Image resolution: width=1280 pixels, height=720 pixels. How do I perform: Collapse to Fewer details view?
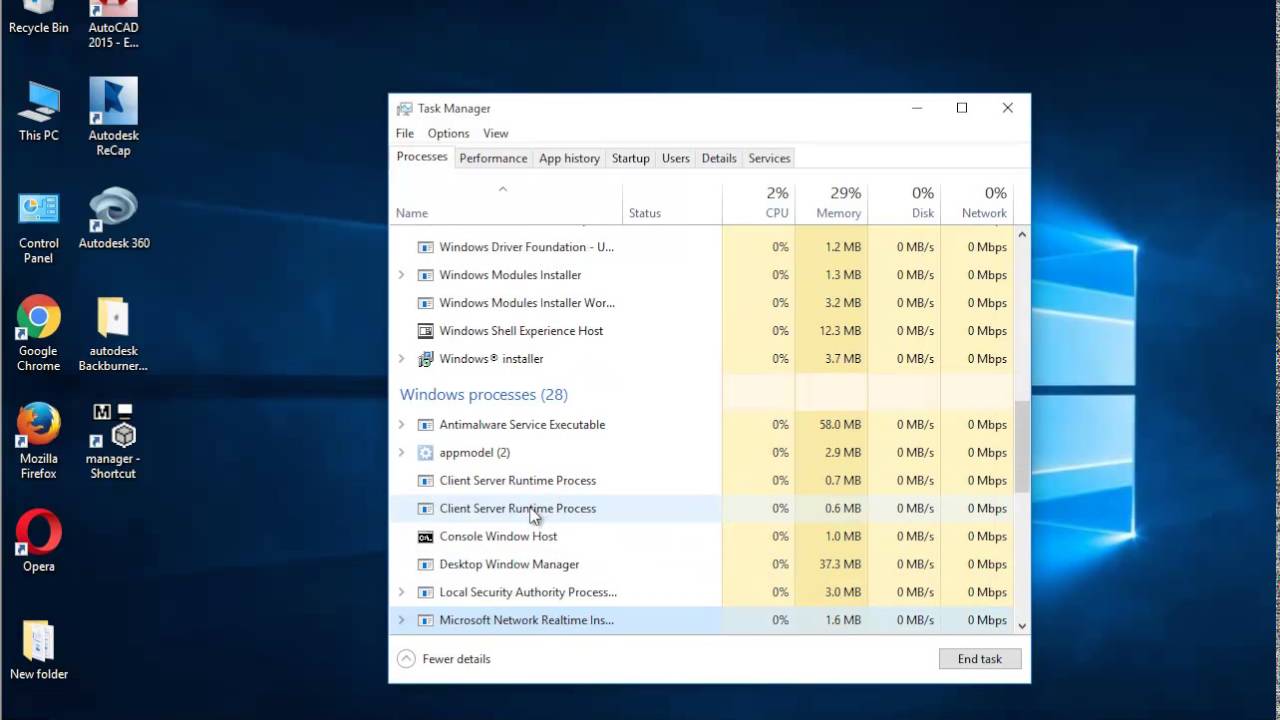point(444,659)
